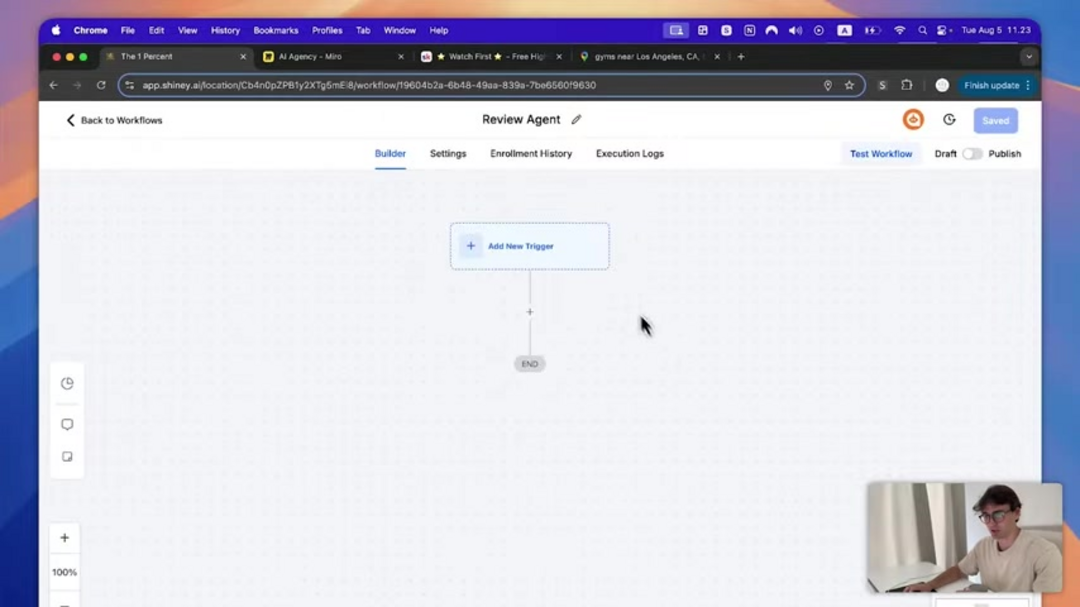Toggle the Draft/Publish switch
The height and width of the screenshot is (607, 1080).
[x=972, y=154]
